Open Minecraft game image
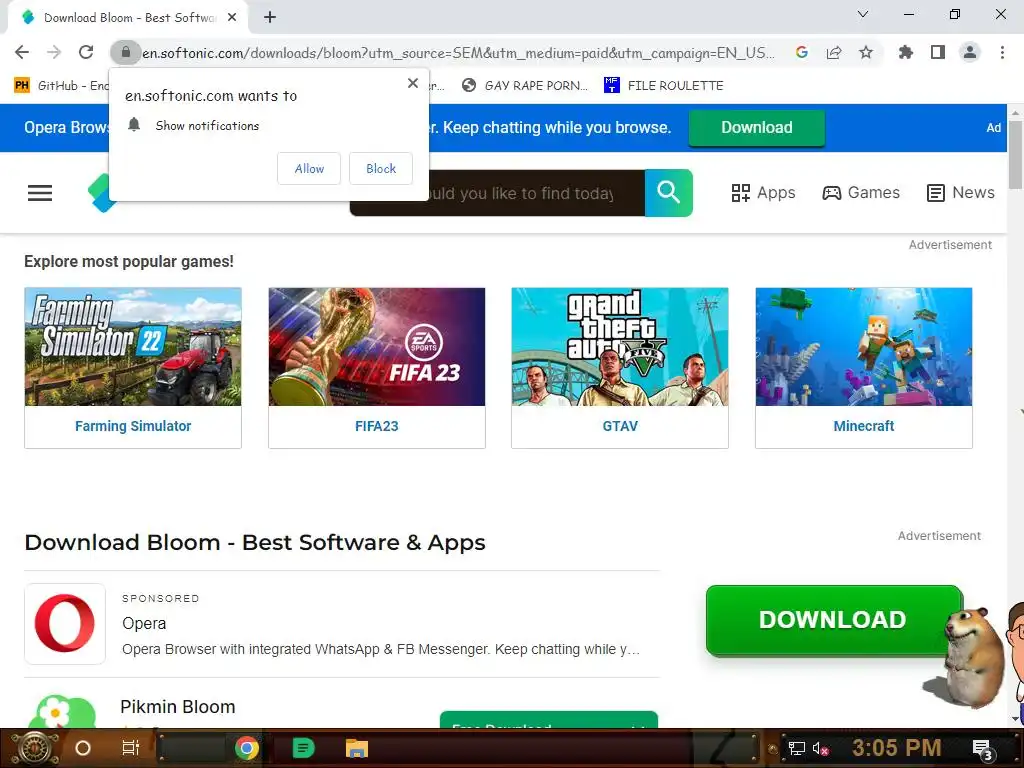1024x768 pixels. 863,347
